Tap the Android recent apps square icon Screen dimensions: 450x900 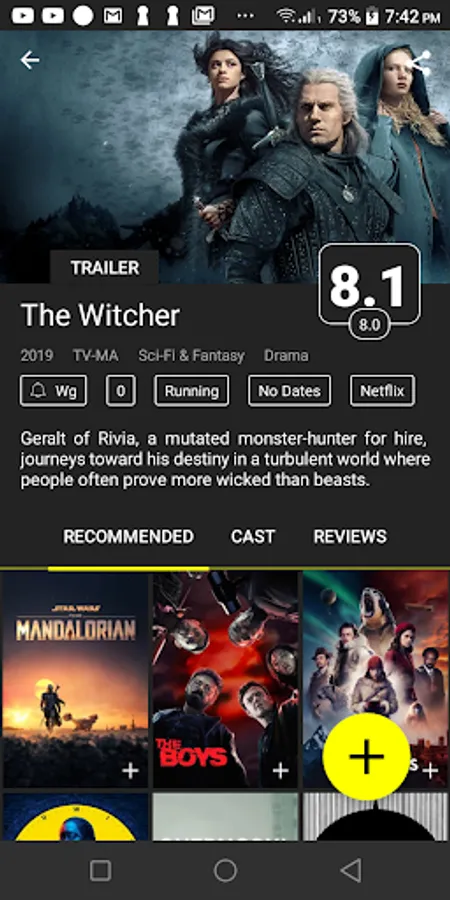100,871
